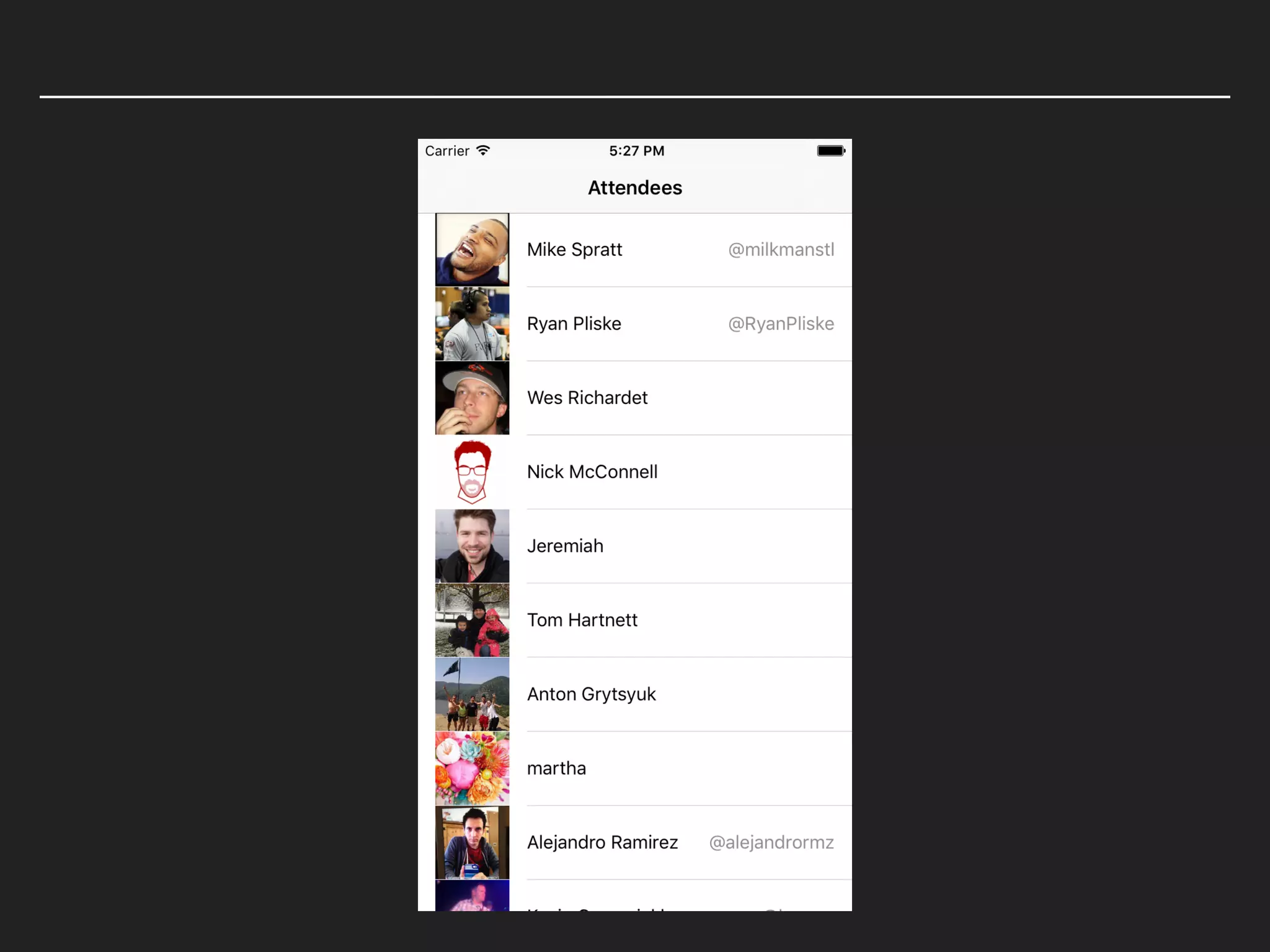Tap Nick McConnell's red cartoon avatar
1270x952 pixels.
click(472, 472)
